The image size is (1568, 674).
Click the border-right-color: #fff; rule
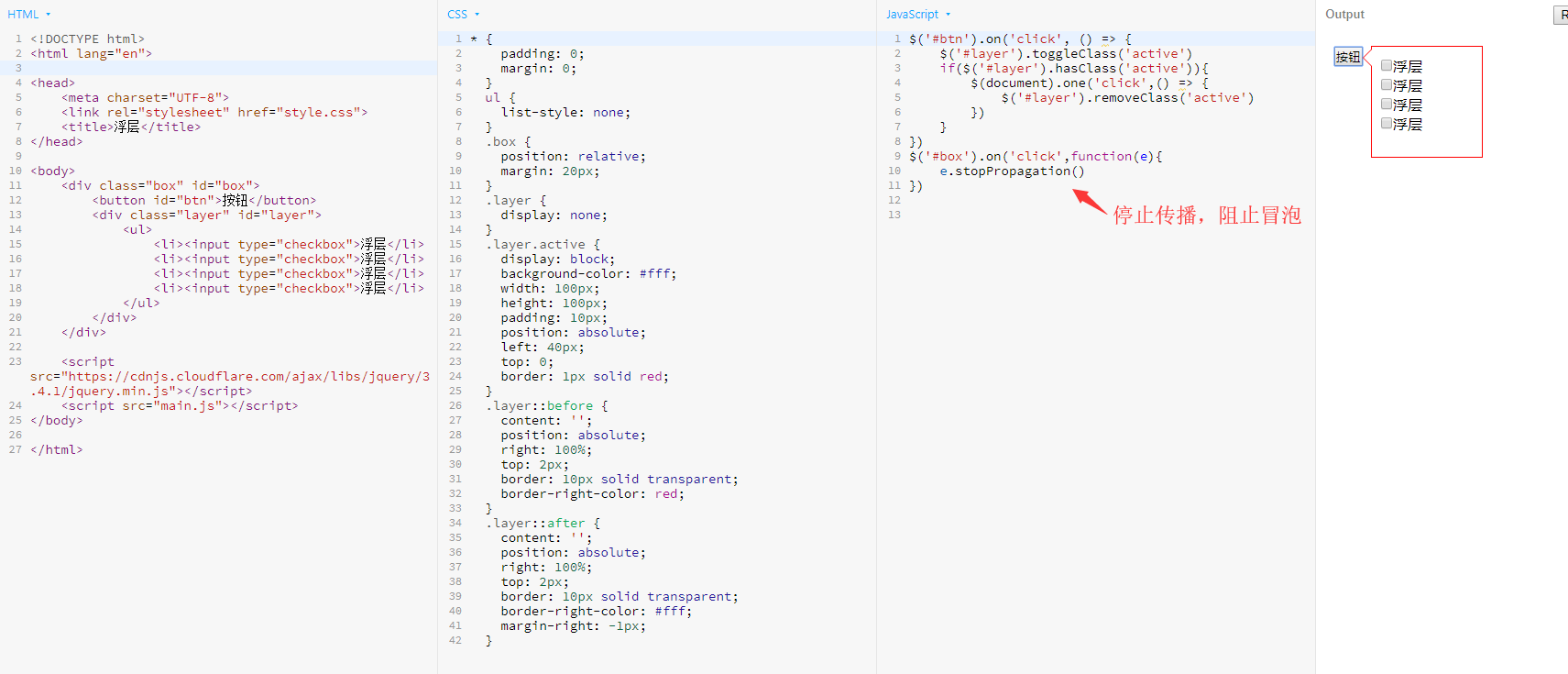pyautogui.click(x=596, y=611)
